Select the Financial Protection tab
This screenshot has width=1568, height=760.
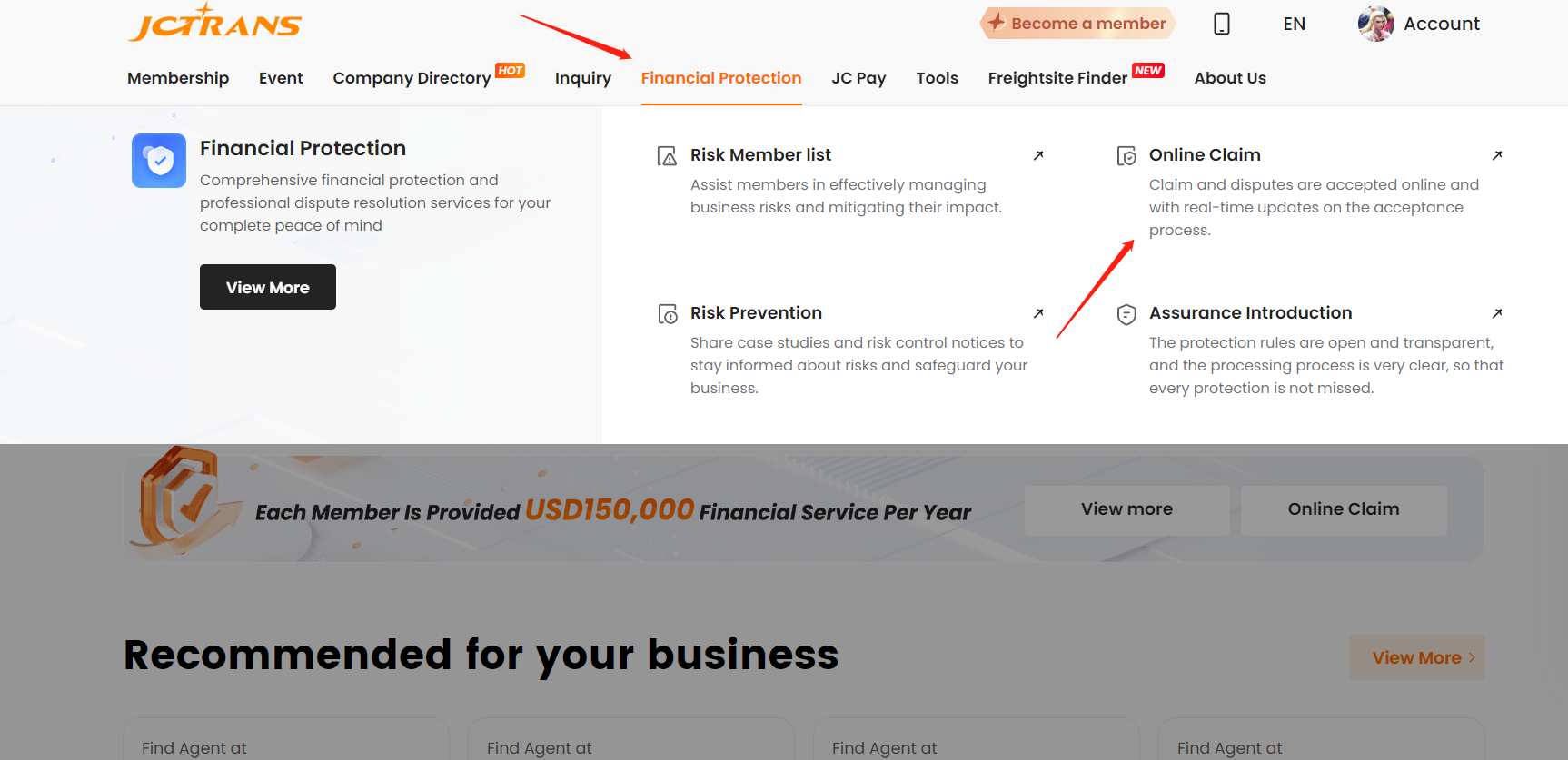721,78
